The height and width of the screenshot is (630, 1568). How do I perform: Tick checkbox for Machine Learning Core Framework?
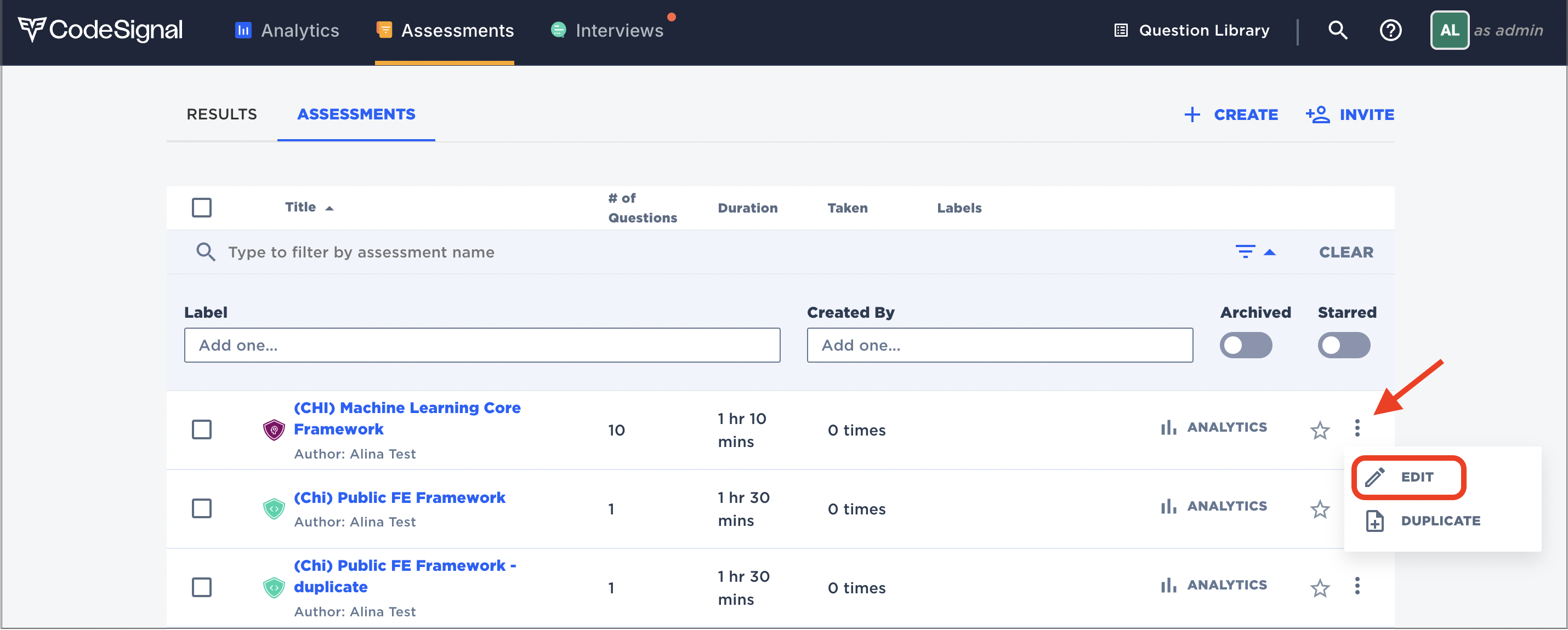click(201, 430)
